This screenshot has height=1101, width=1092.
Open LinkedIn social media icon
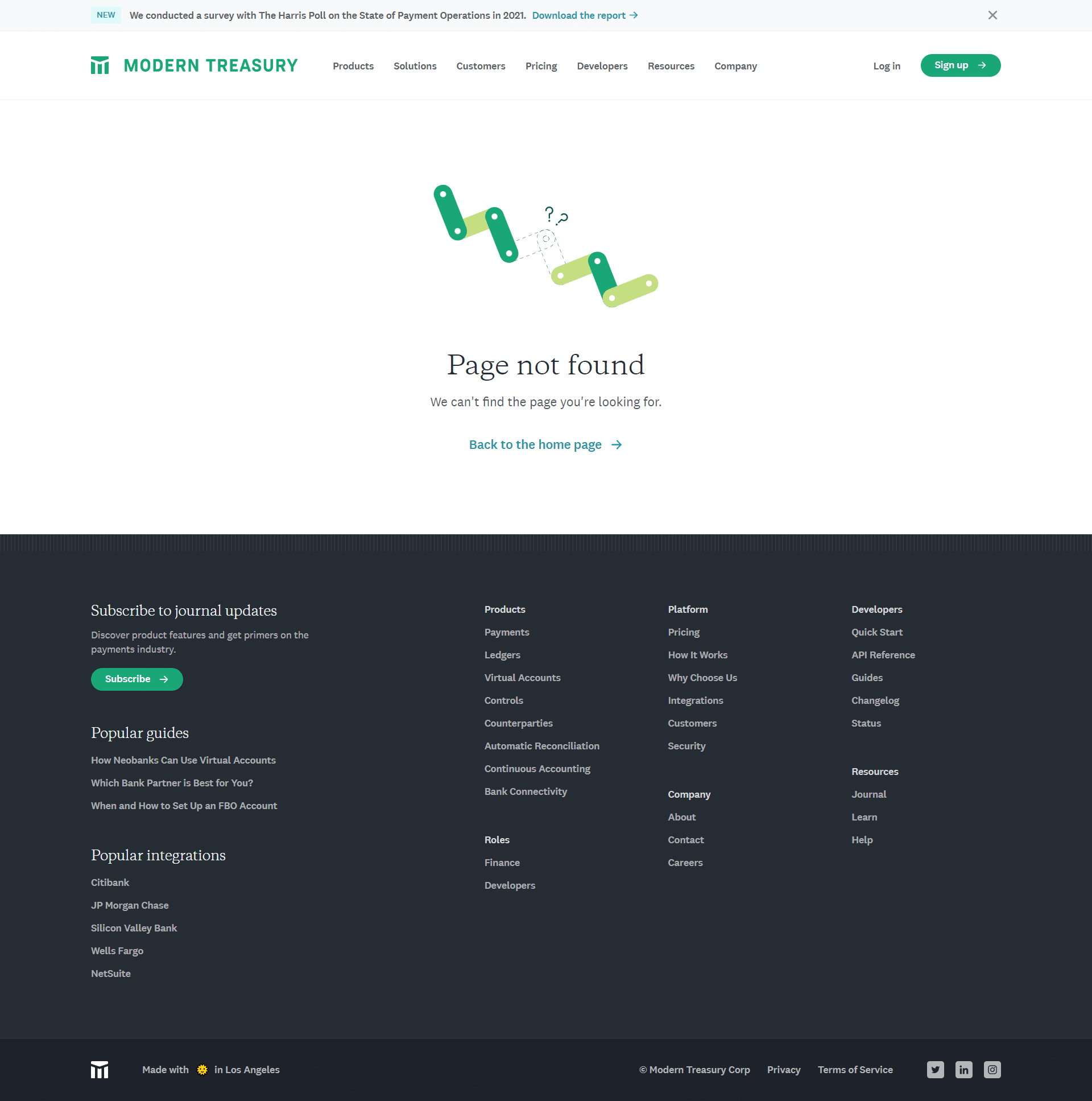pos(964,1070)
